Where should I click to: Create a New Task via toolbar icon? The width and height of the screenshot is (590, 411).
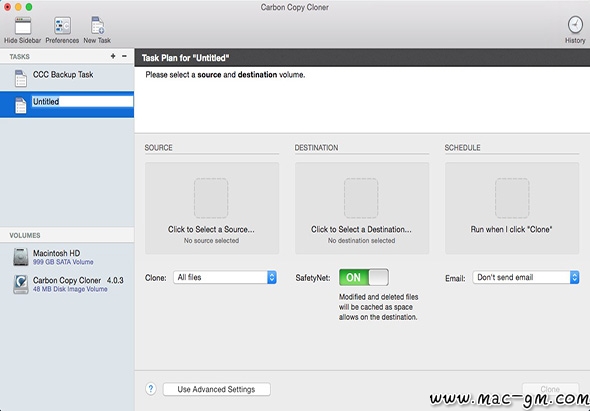[x=97, y=26]
